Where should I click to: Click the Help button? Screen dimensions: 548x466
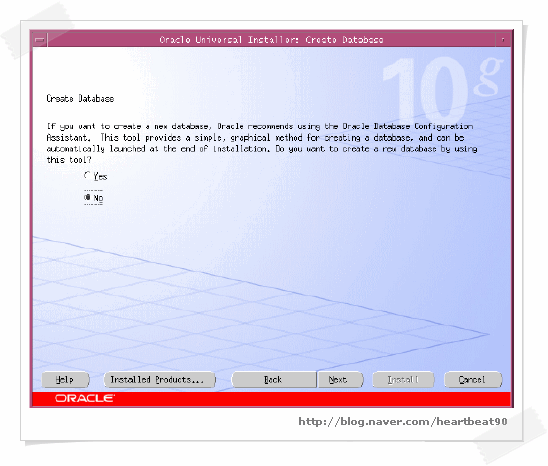point(65,380)
